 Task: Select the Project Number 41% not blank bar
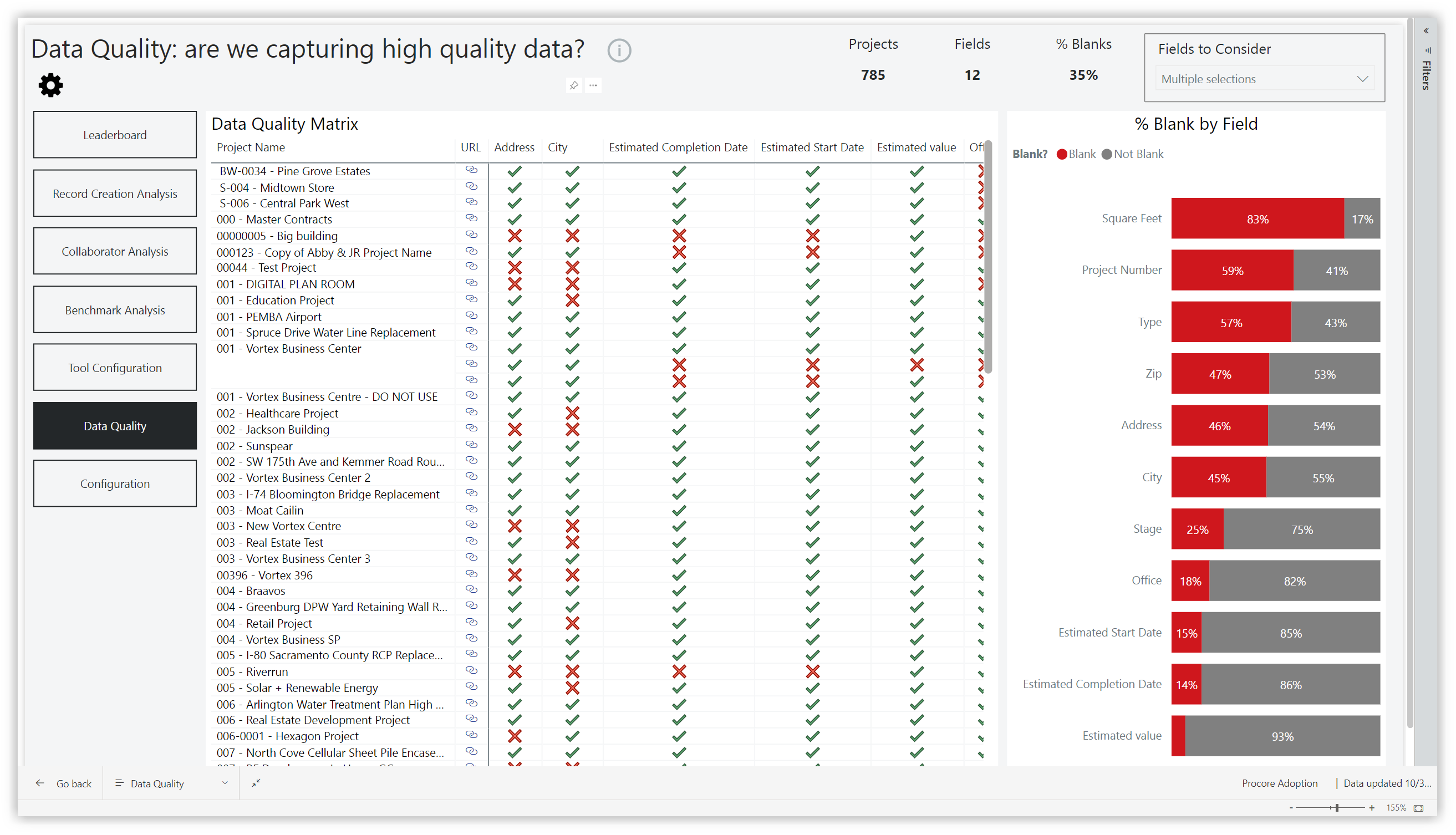1337,271
